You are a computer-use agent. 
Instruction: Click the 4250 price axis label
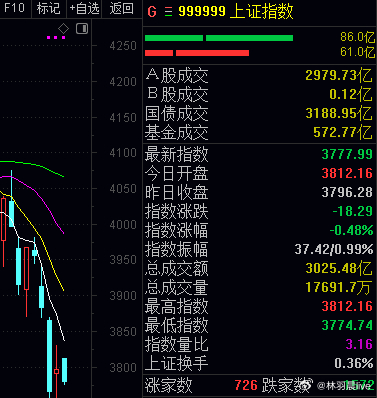tap(123, 46)
